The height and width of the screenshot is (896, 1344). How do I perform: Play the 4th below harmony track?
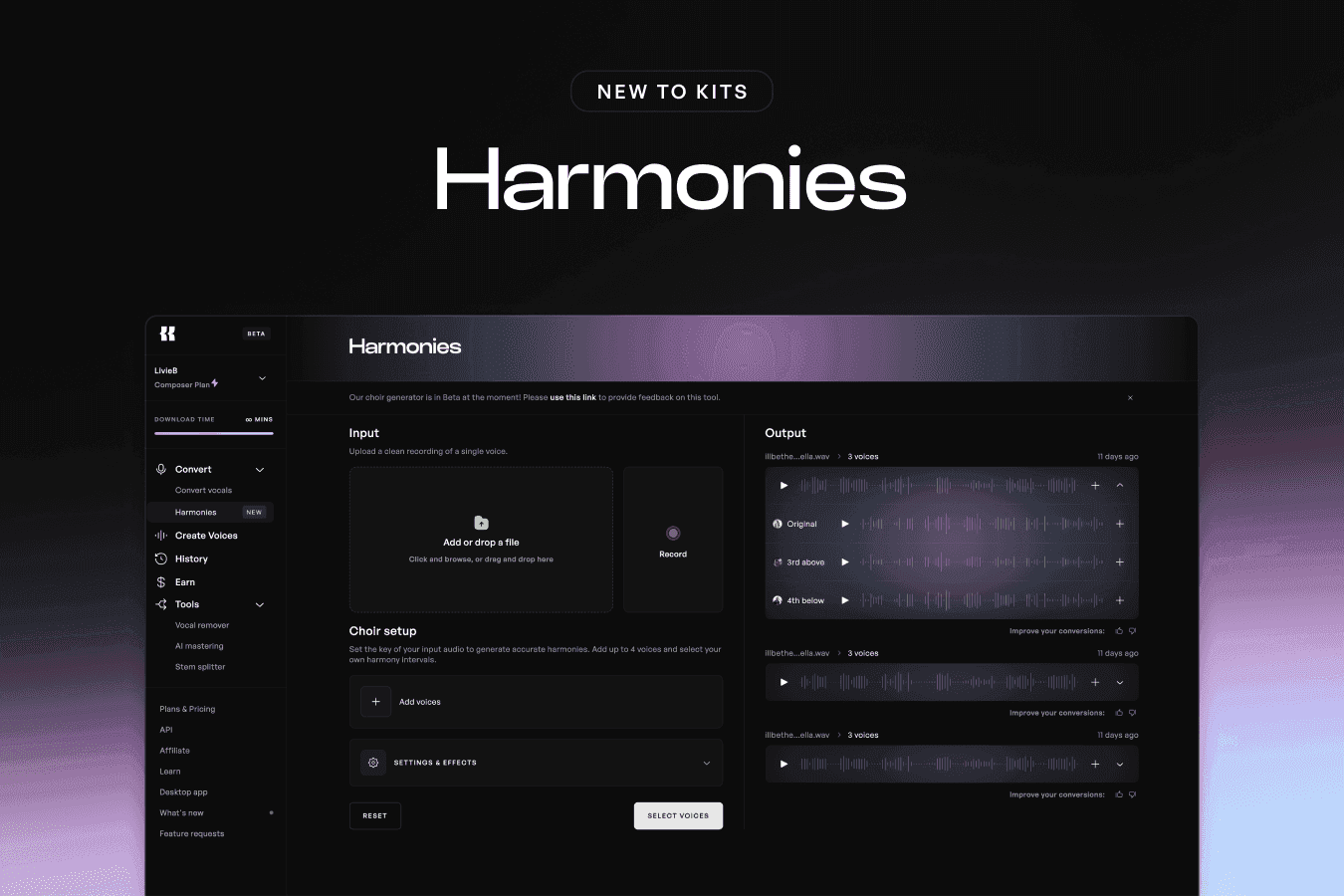tap(845, 600)
